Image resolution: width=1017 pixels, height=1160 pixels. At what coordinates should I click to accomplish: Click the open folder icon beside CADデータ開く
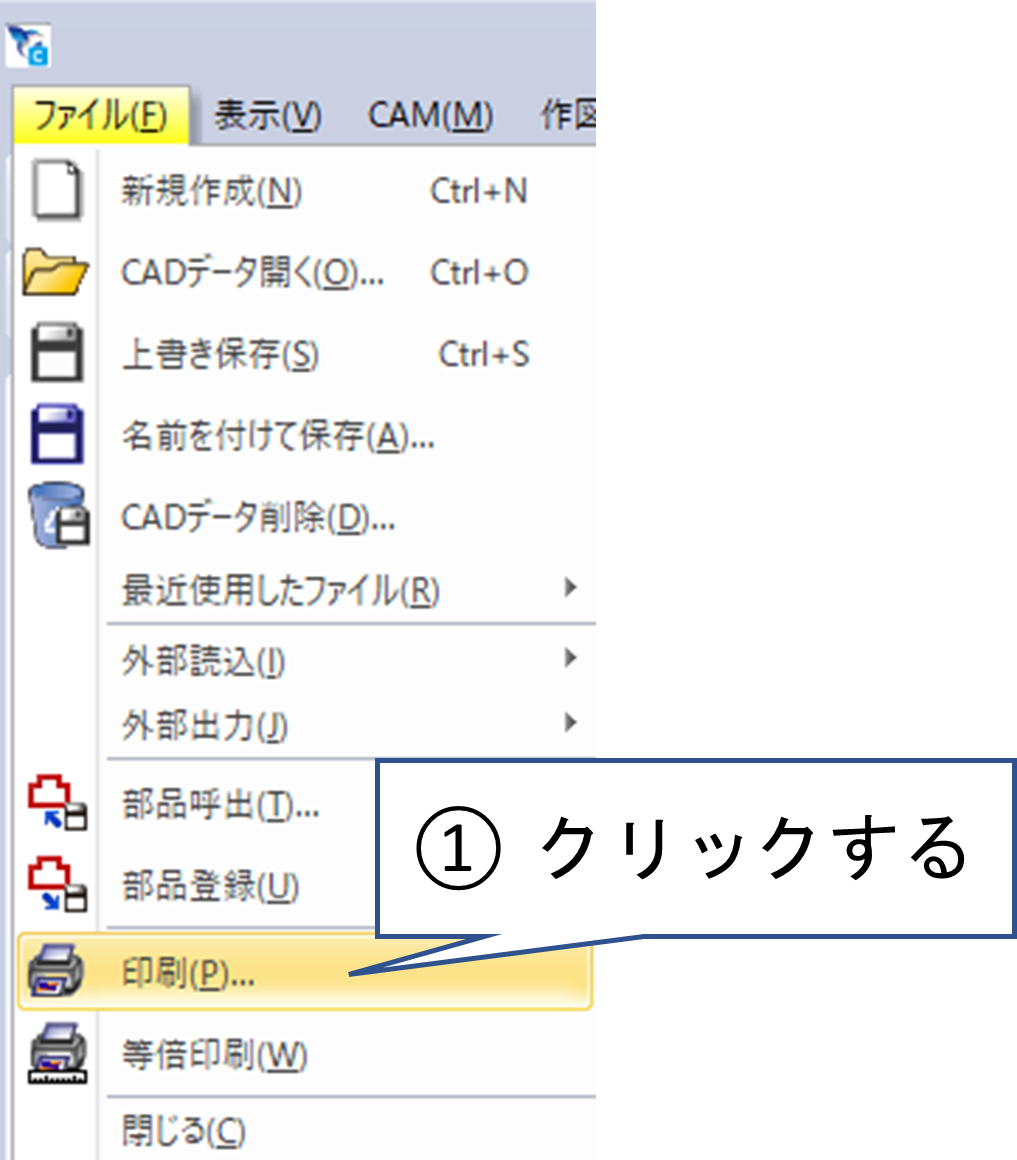click(57, 273)
